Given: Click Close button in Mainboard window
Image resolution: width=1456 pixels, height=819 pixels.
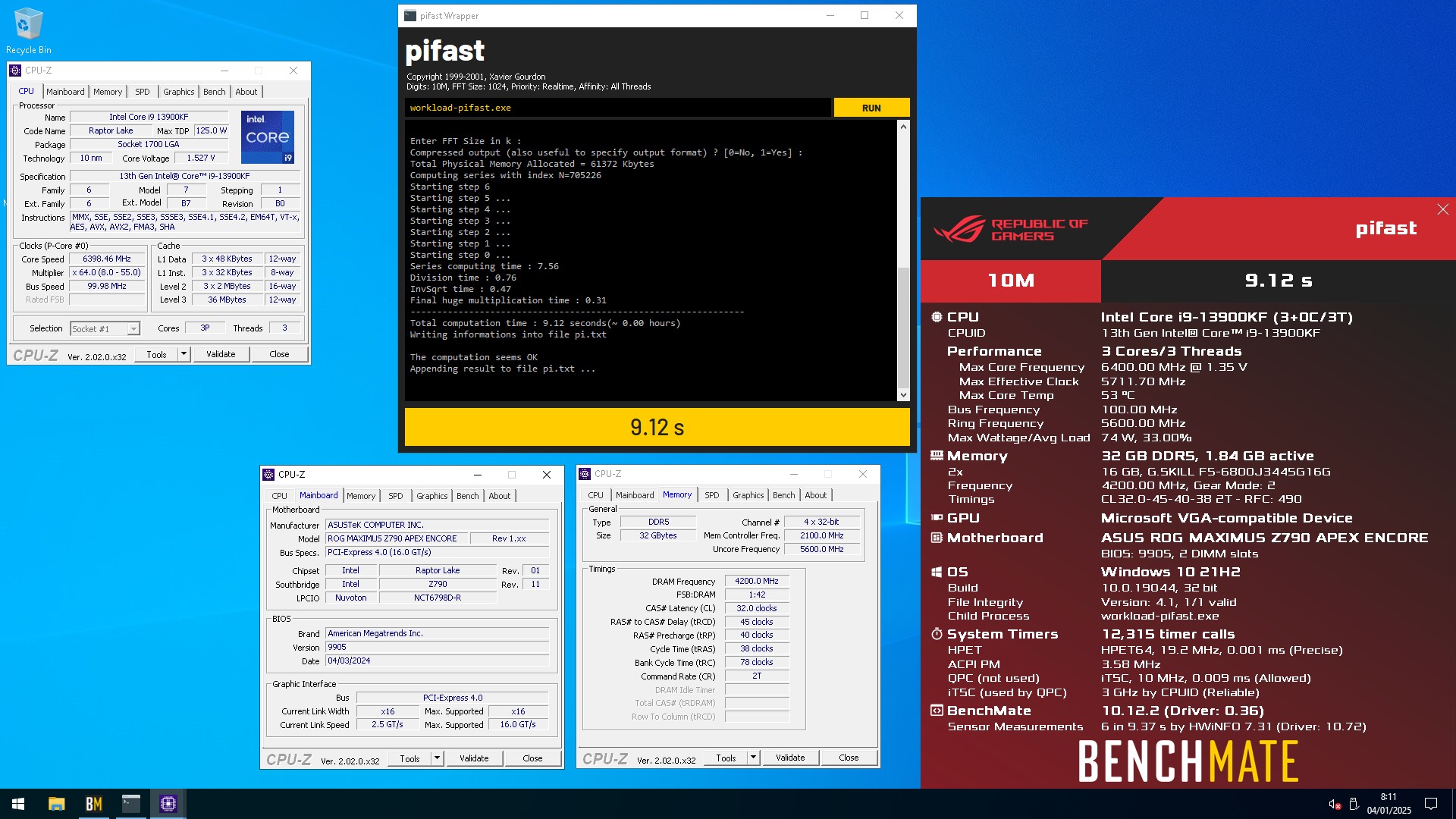Looking at the screenshot, I should (x=532, y=758).
